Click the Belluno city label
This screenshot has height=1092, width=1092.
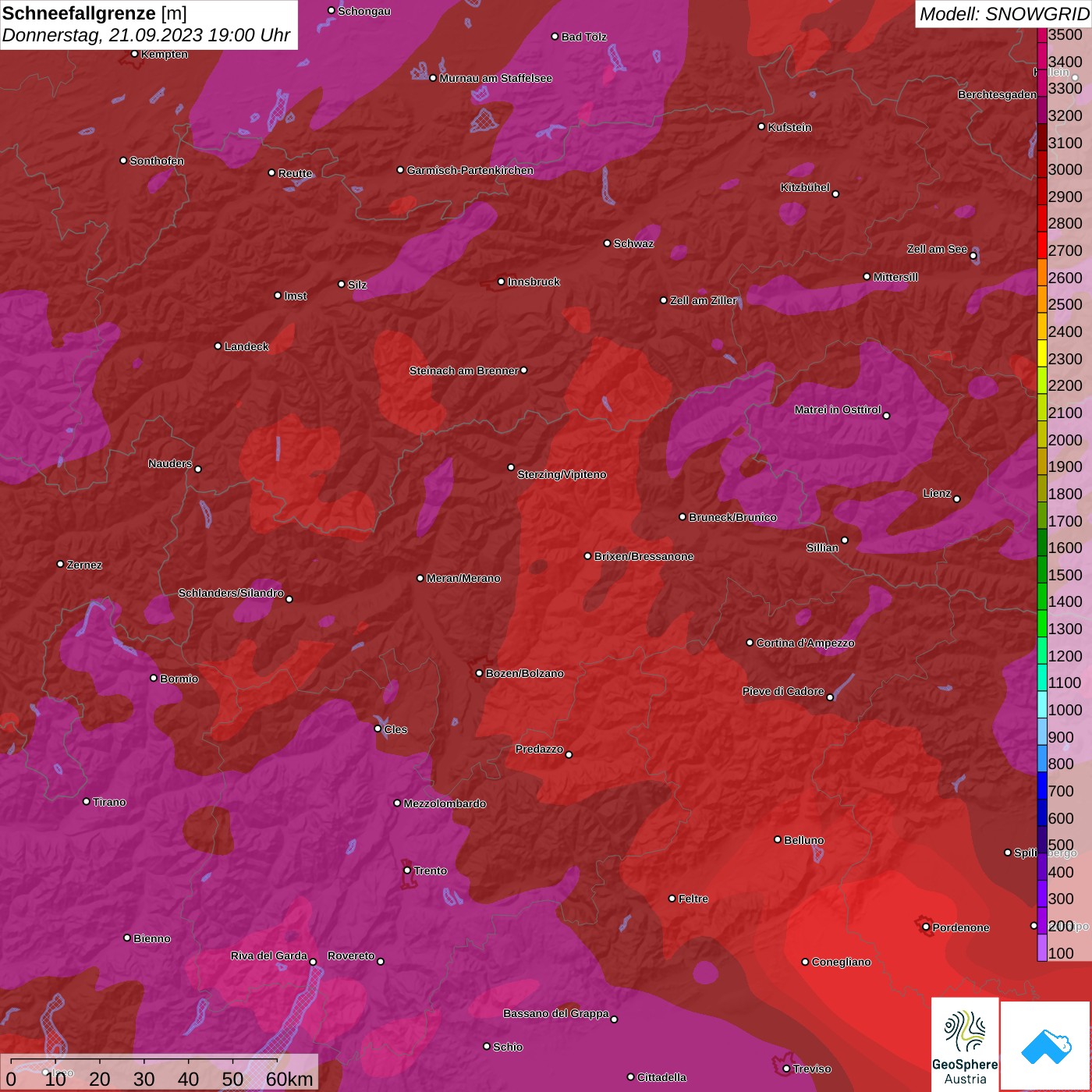[804, 840]
